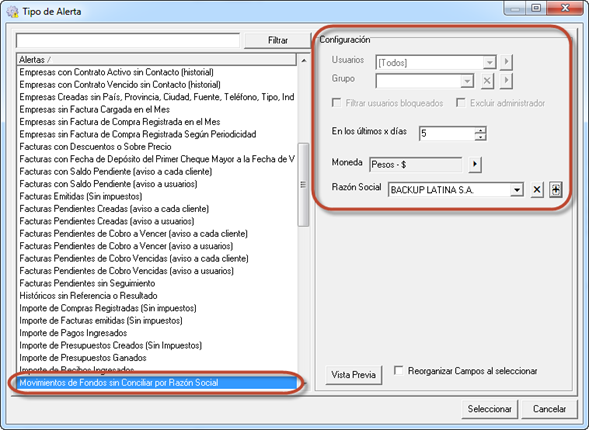Click the gear icon in title bar
The height and width of the screenshot is (430, 589).
click(x=12, y=12)
